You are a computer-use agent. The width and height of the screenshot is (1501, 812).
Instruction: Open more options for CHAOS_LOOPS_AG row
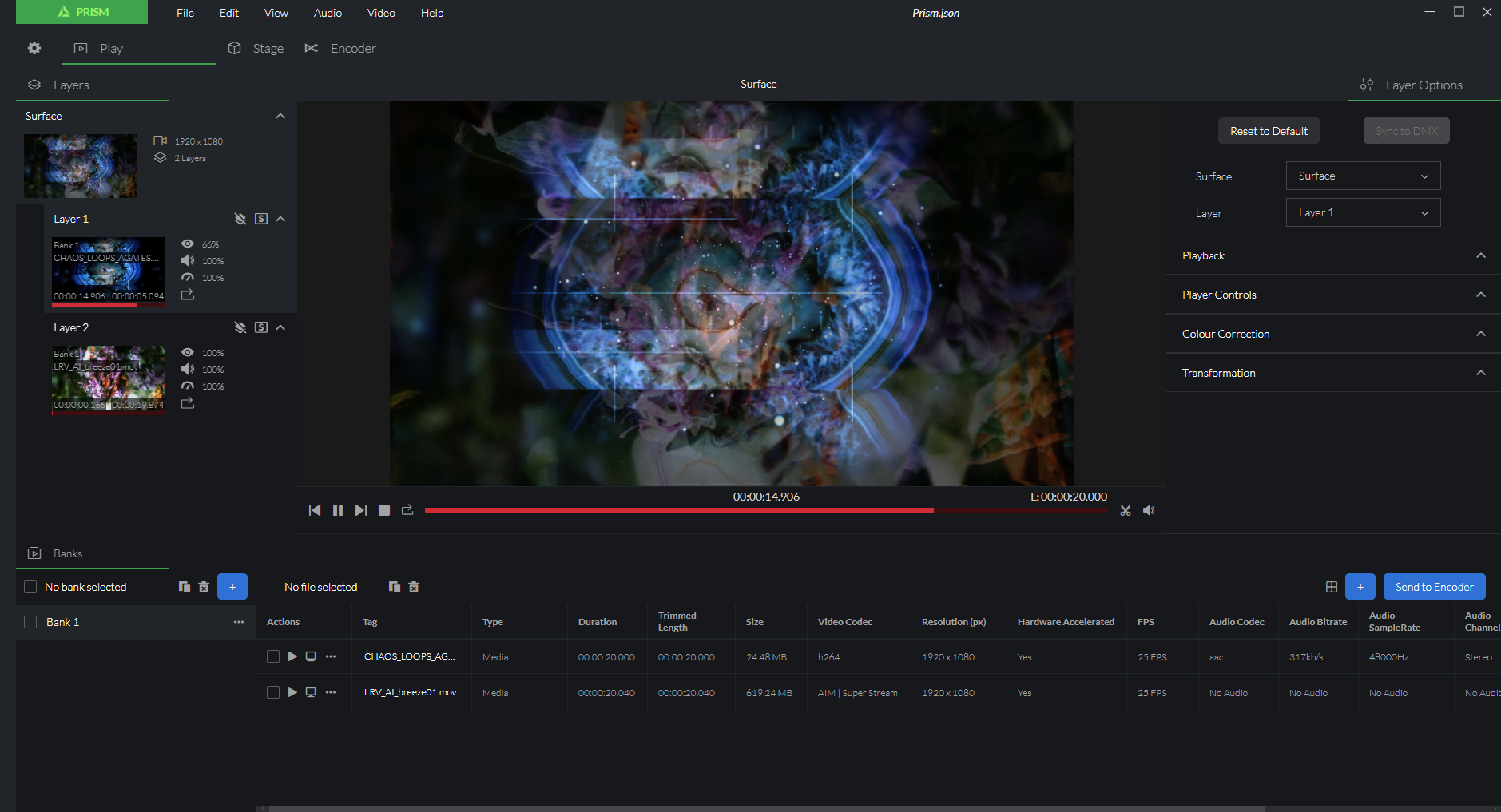[331, 656]
